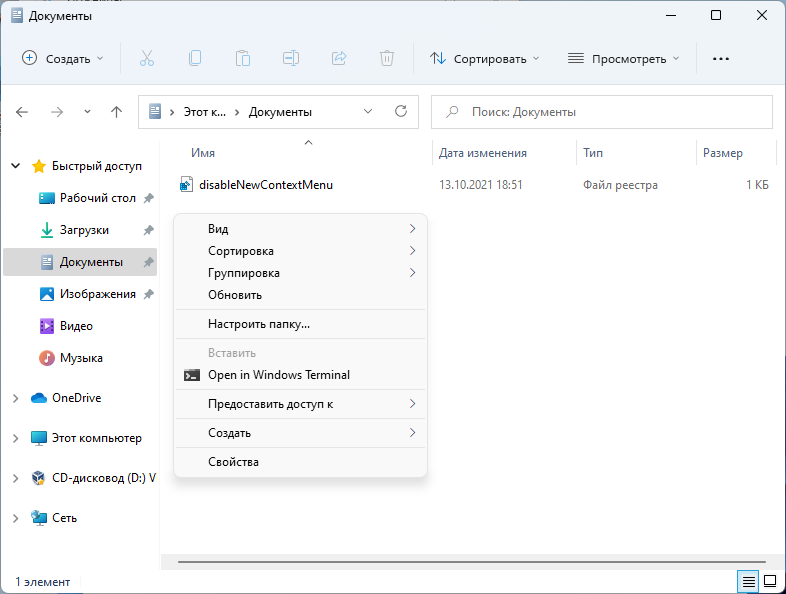Choose Свойства in the context menu

point(300,462)
